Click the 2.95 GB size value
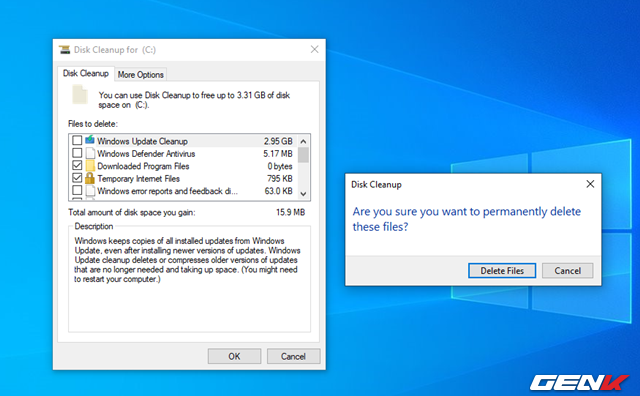This screenshot has height=396, width=640. click(278, 141)
